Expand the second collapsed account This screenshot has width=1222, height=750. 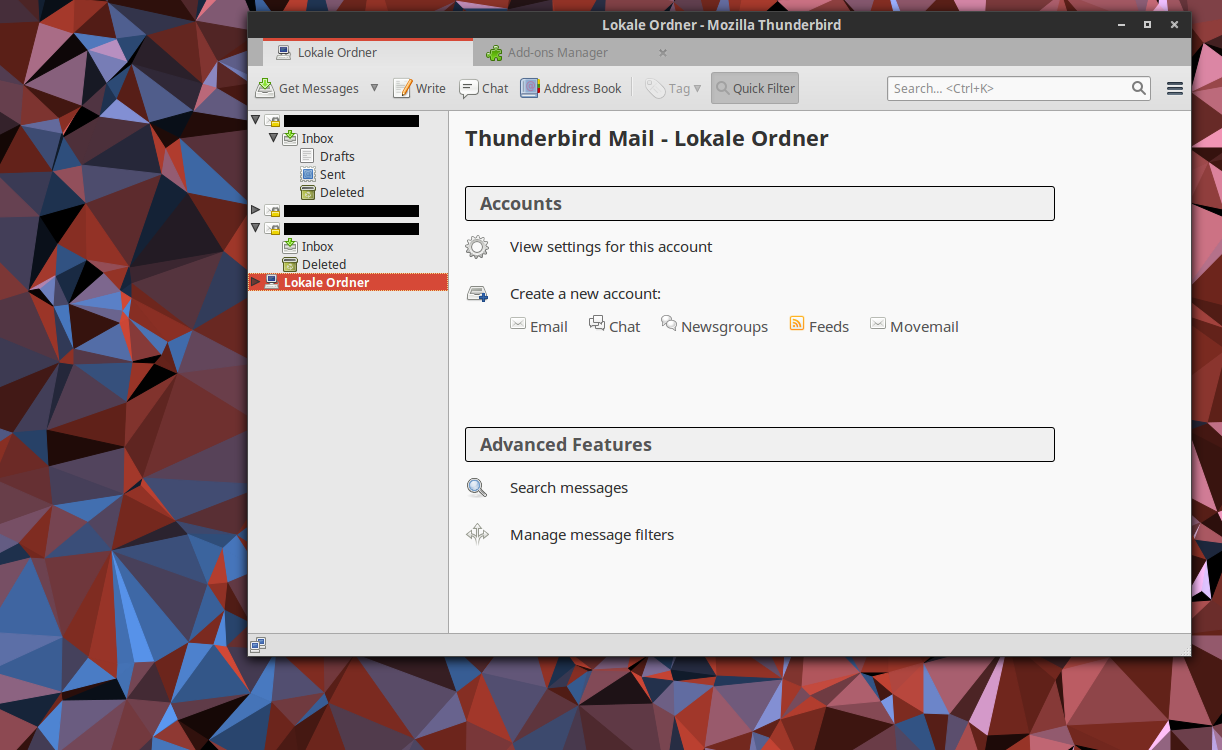(x=255, y=210)
